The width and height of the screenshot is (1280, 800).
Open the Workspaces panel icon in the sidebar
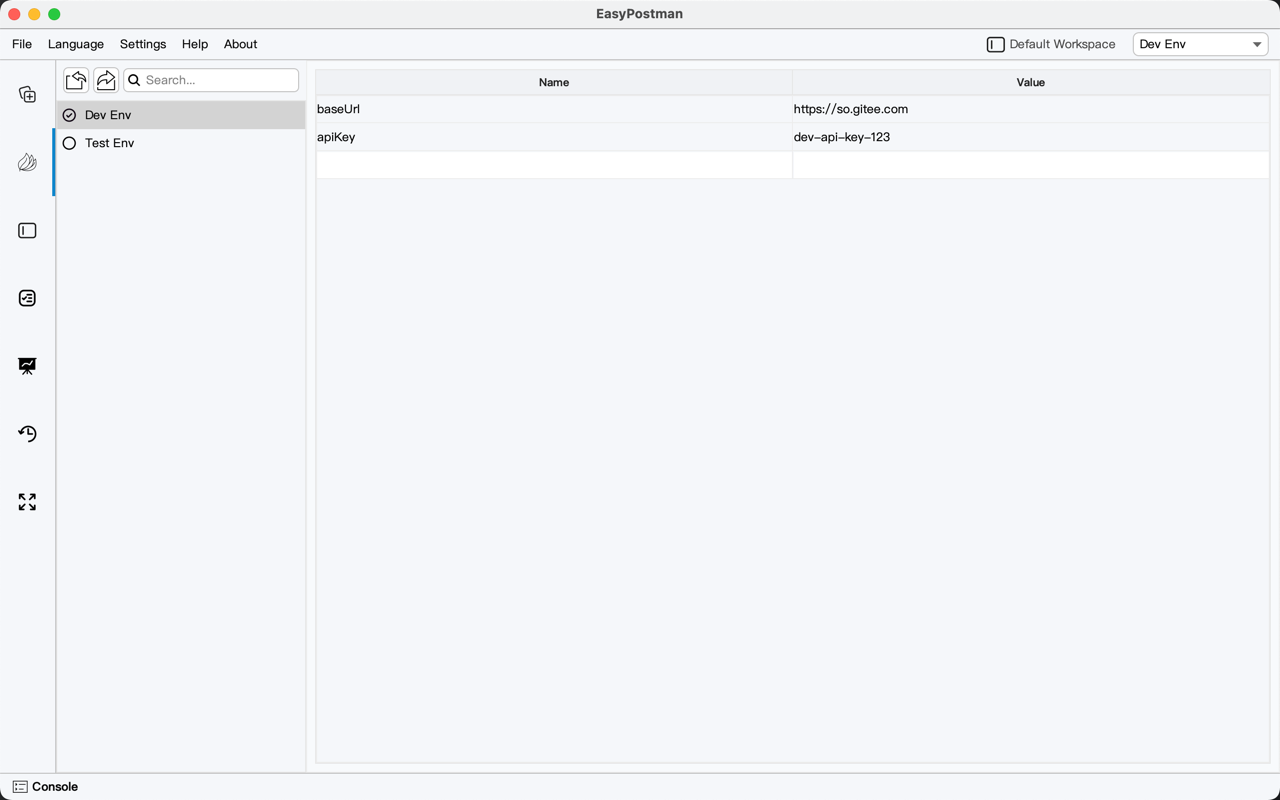(x=27, y=230)
